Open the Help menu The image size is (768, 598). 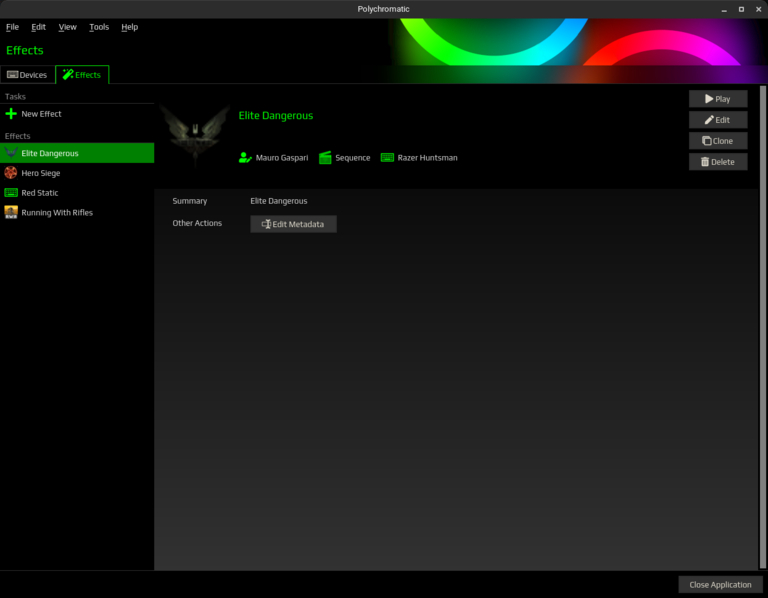pyautogui.click(x=129, y=27)
